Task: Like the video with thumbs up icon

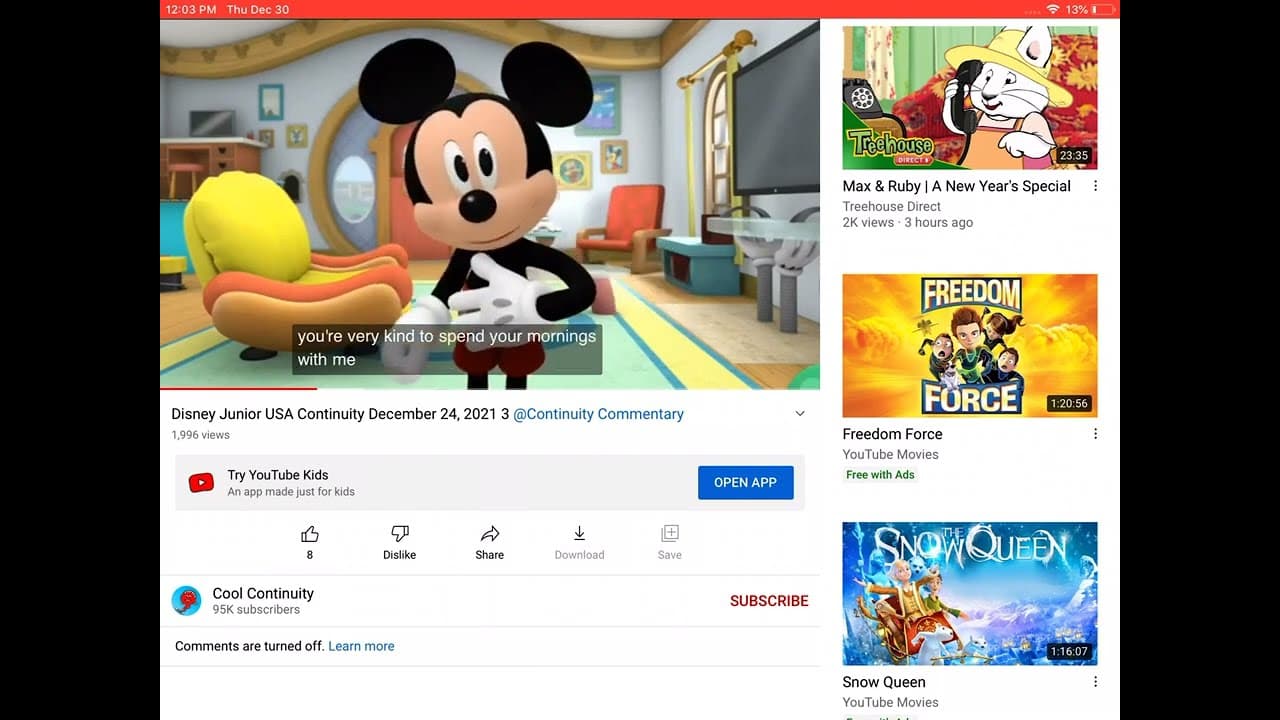Action: 310,534
